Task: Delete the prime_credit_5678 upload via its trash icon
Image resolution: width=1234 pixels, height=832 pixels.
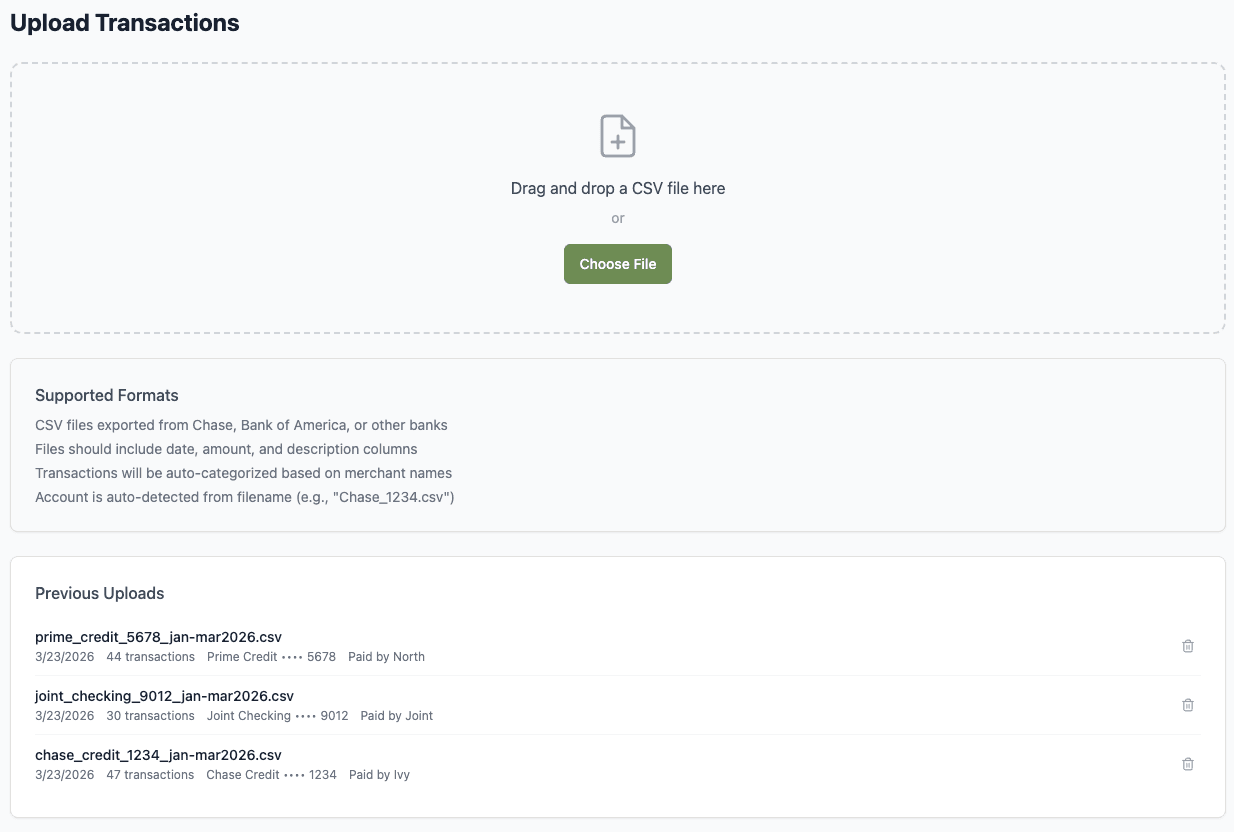Action: coord(1188,646)
